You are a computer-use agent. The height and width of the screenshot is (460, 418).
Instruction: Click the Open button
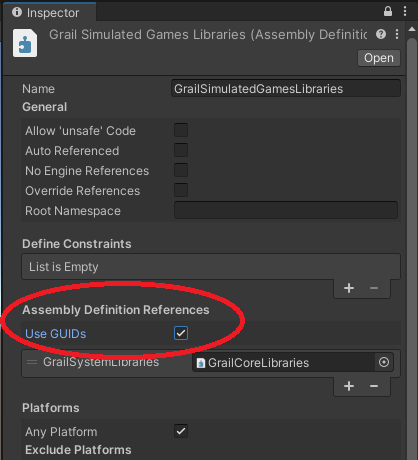[379, 58]
